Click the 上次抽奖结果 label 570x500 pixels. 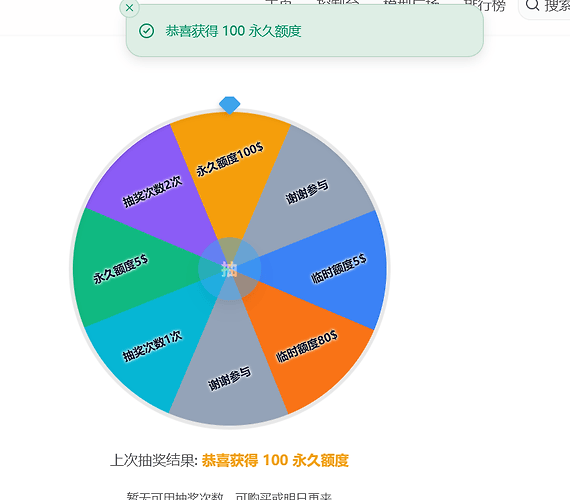pos(154,460)
